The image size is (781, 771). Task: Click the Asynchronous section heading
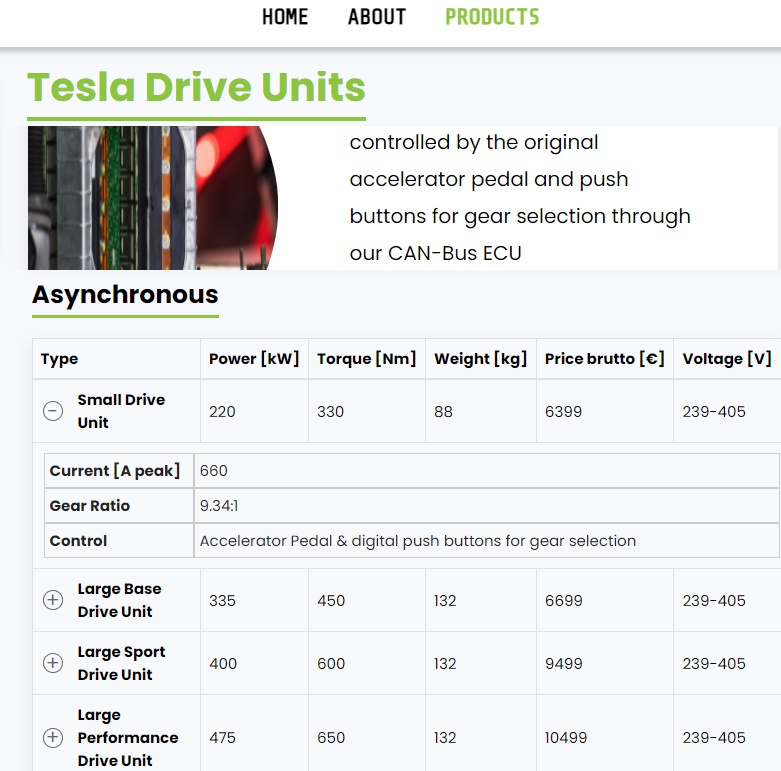click(125, 295)
